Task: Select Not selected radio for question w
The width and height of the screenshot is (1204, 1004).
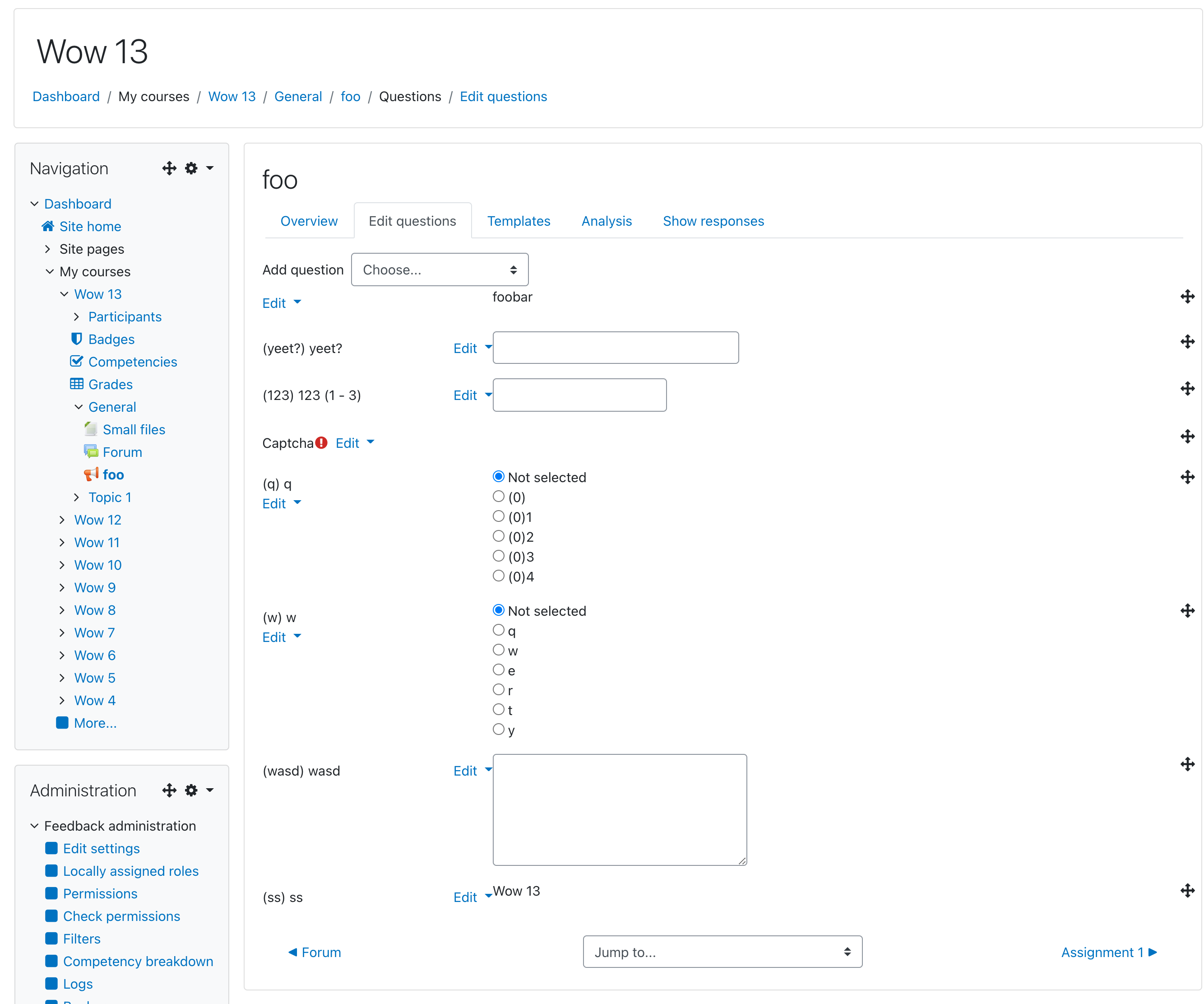Action: [498, 610]
